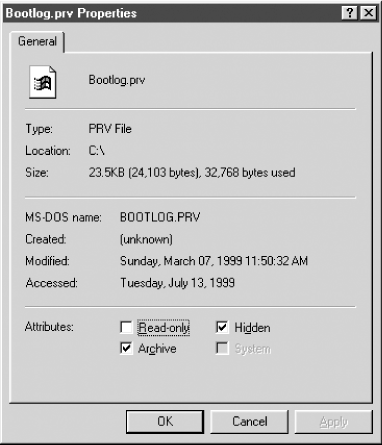Image resolution: width=382 pixels, height=445 pixels.
Task: Click the Read-only label text
Action: point(164,328)
